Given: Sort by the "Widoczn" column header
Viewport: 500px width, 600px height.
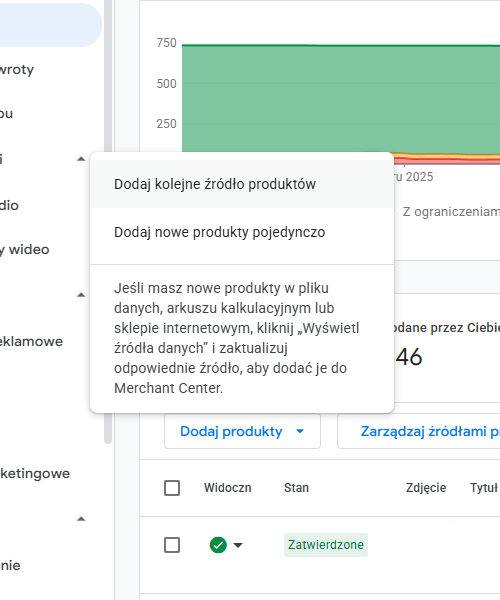Looking at the screenshot, I should pyautogui.click(x=228, y=488).
